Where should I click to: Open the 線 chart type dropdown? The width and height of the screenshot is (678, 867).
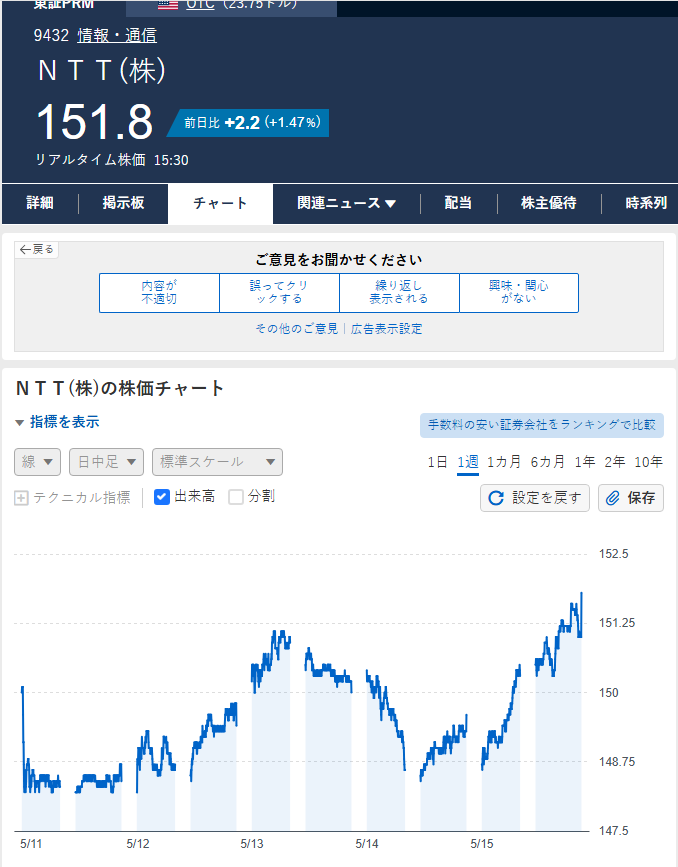pos(38,462)
